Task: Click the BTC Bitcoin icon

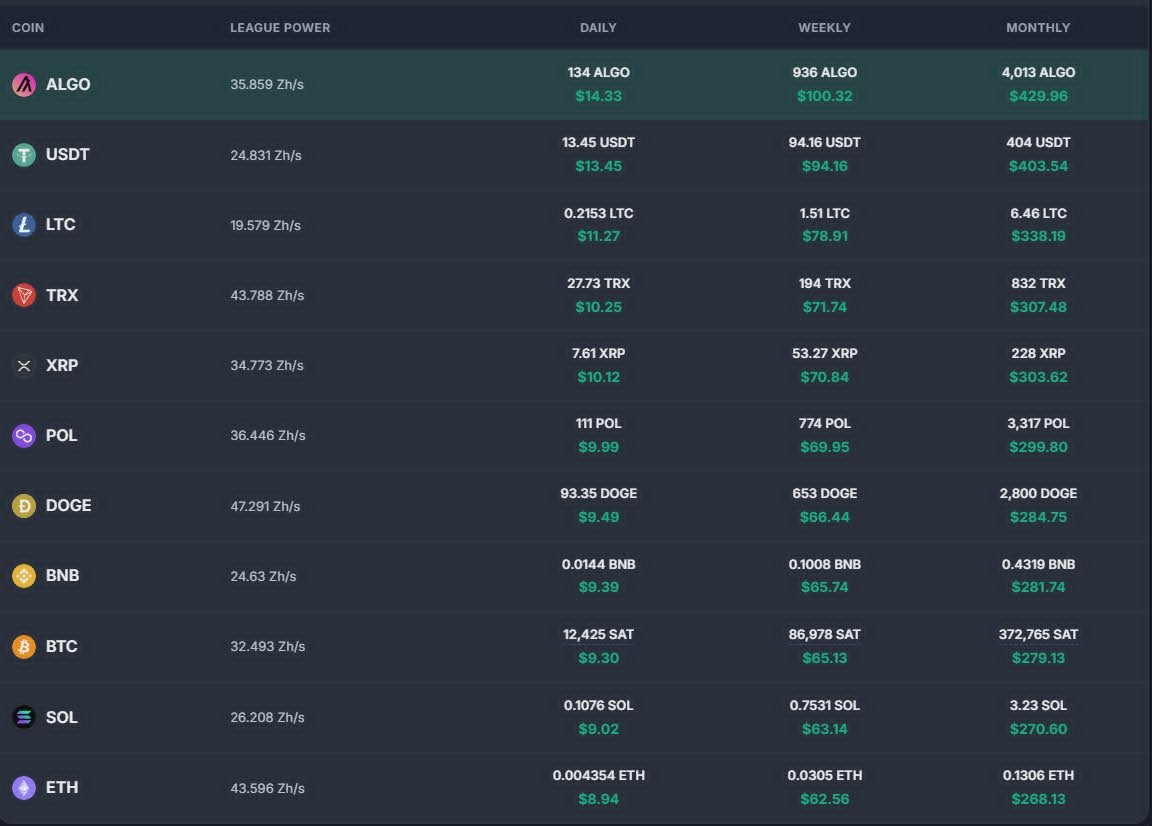Action: [x=24, y=647]
